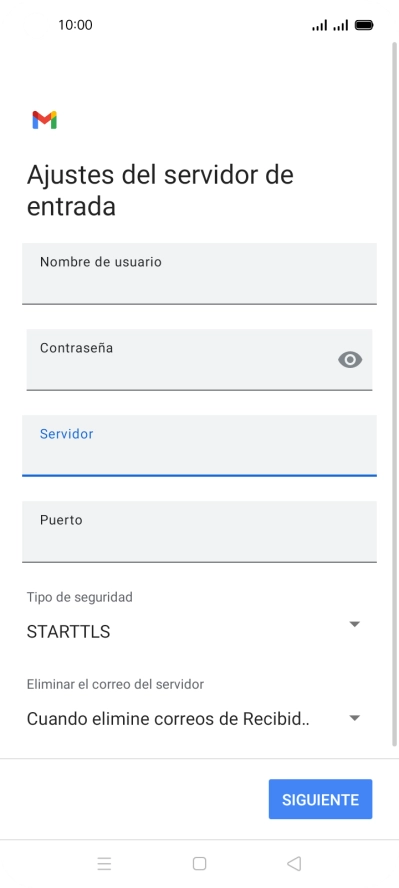The width and height of the screenshot is (399, 888).
Task: Tap the SIGUIENTE button
Action: tap(320, 799)
